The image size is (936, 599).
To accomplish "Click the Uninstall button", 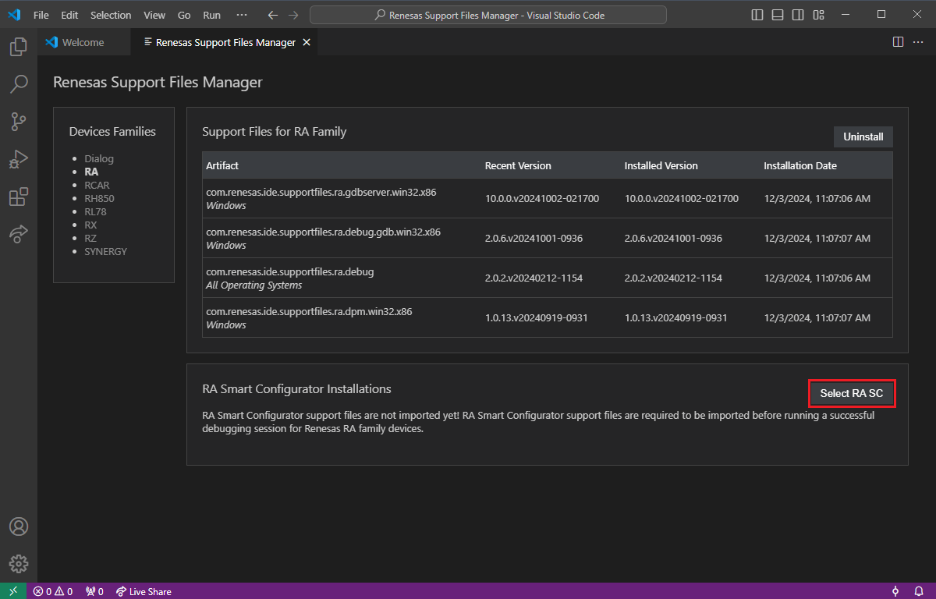I will click(863, 137).
